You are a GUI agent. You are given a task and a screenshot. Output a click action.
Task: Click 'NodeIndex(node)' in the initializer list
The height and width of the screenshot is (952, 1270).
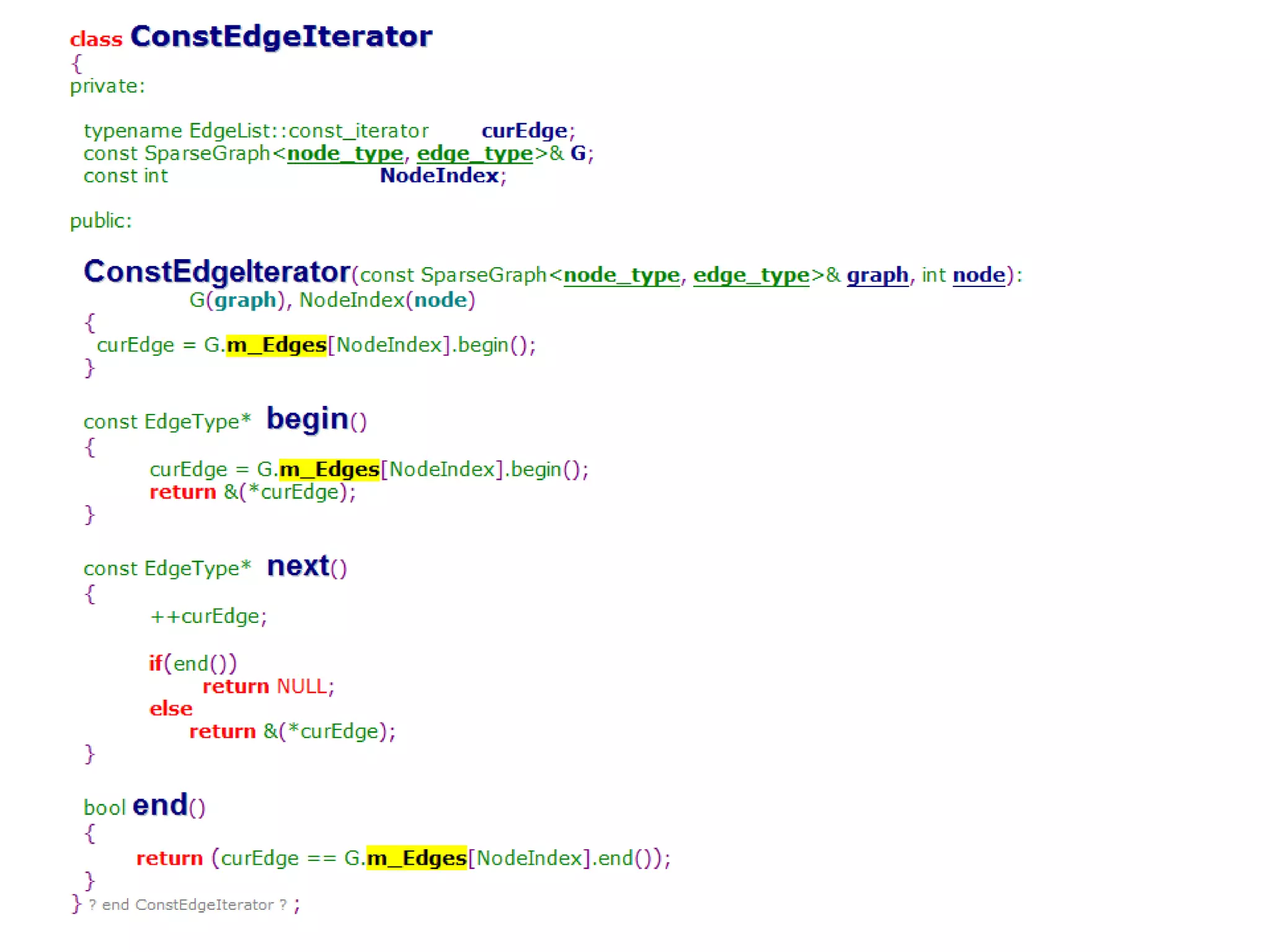click(x=387, y=300)
